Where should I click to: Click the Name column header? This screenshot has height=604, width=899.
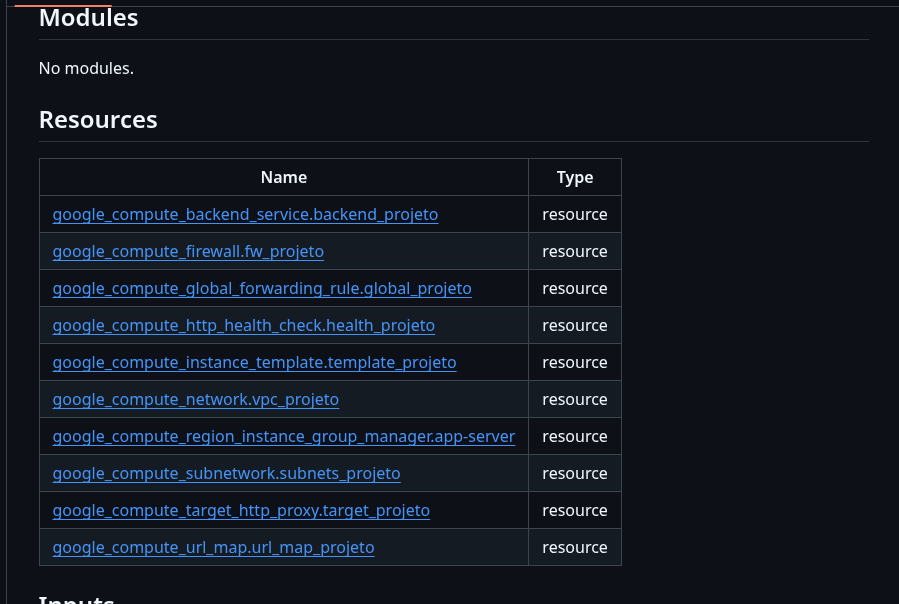(x=284, y=177)
